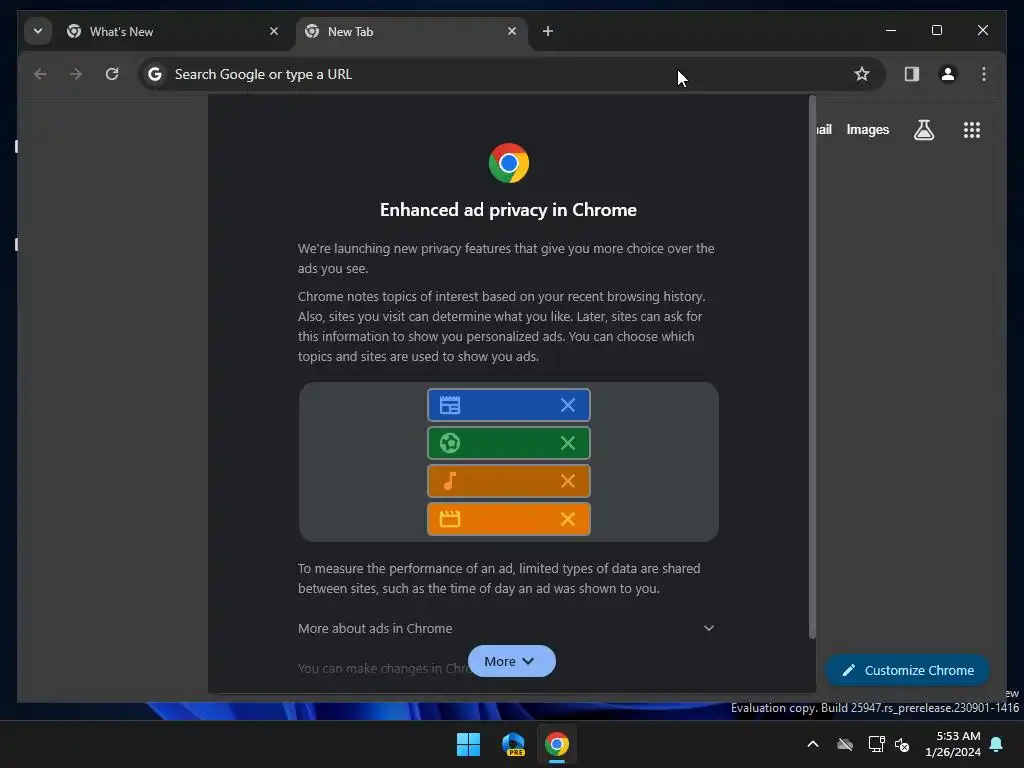
Task: Click the Chrome taskbar icon
Action: [x=557, y=744]
